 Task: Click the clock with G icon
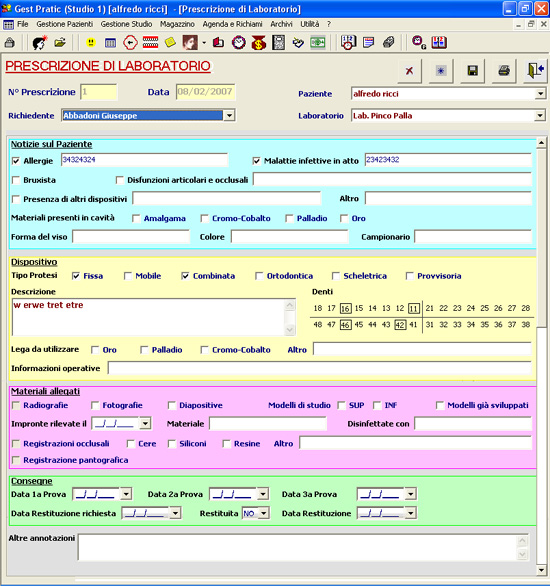418,42
